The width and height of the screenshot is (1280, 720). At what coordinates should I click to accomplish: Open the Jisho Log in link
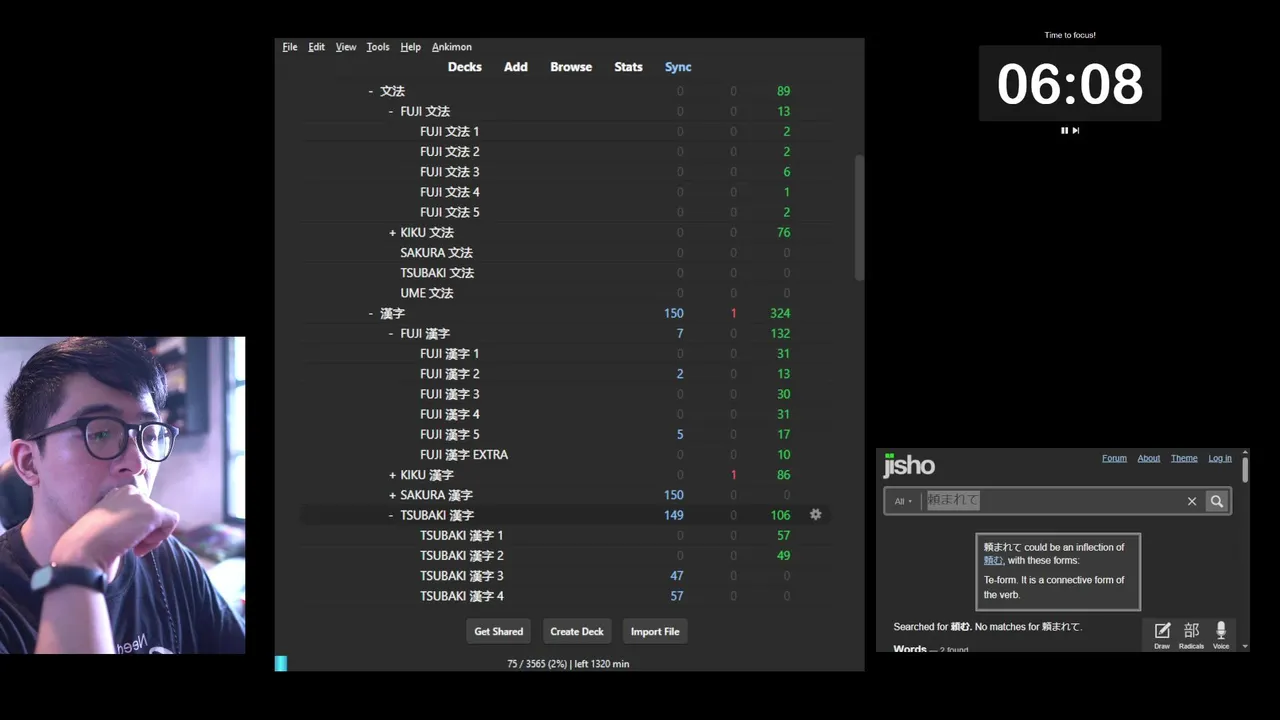1220,458
